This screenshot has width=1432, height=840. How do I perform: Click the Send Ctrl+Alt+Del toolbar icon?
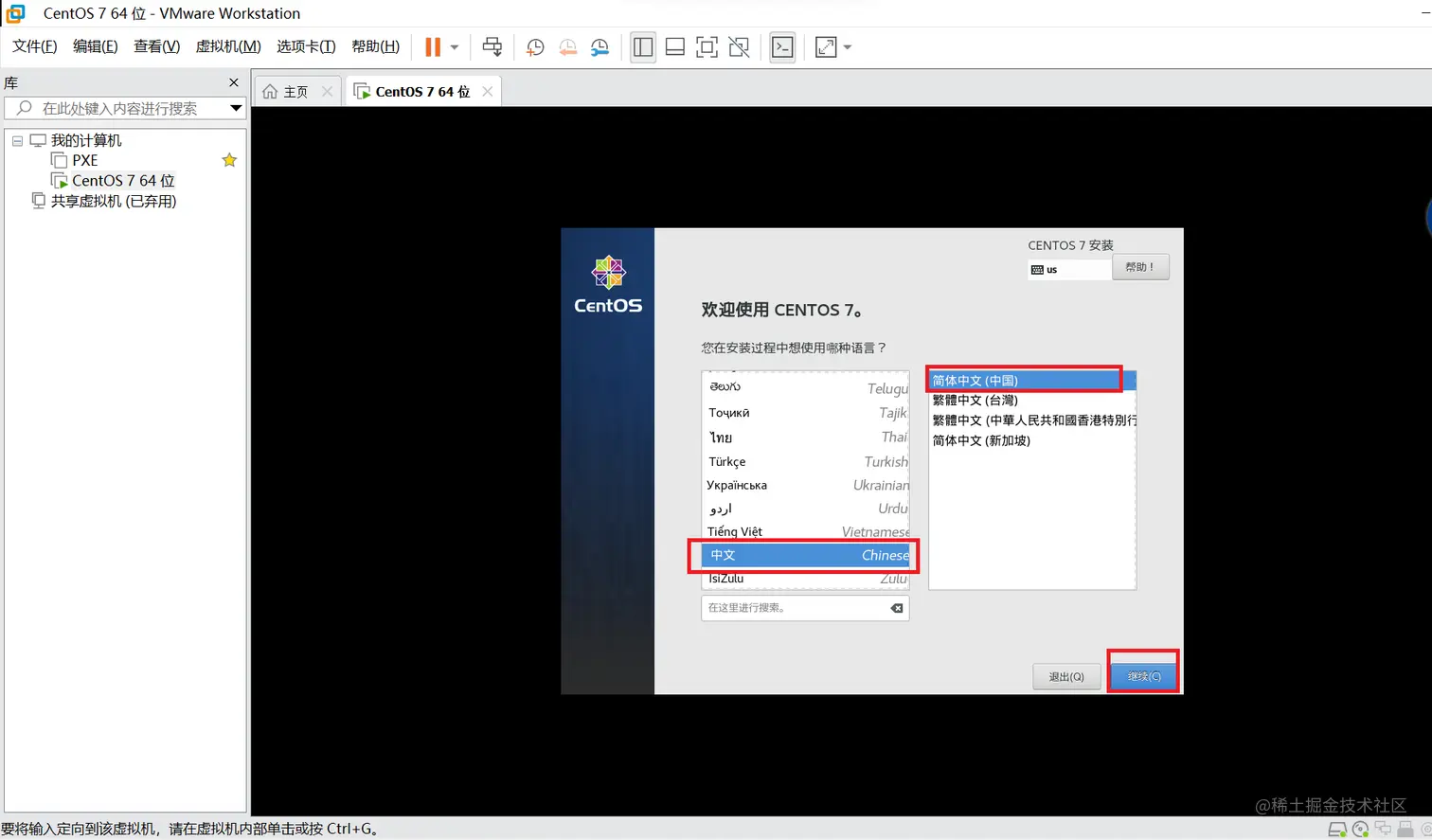click(492, 47)
